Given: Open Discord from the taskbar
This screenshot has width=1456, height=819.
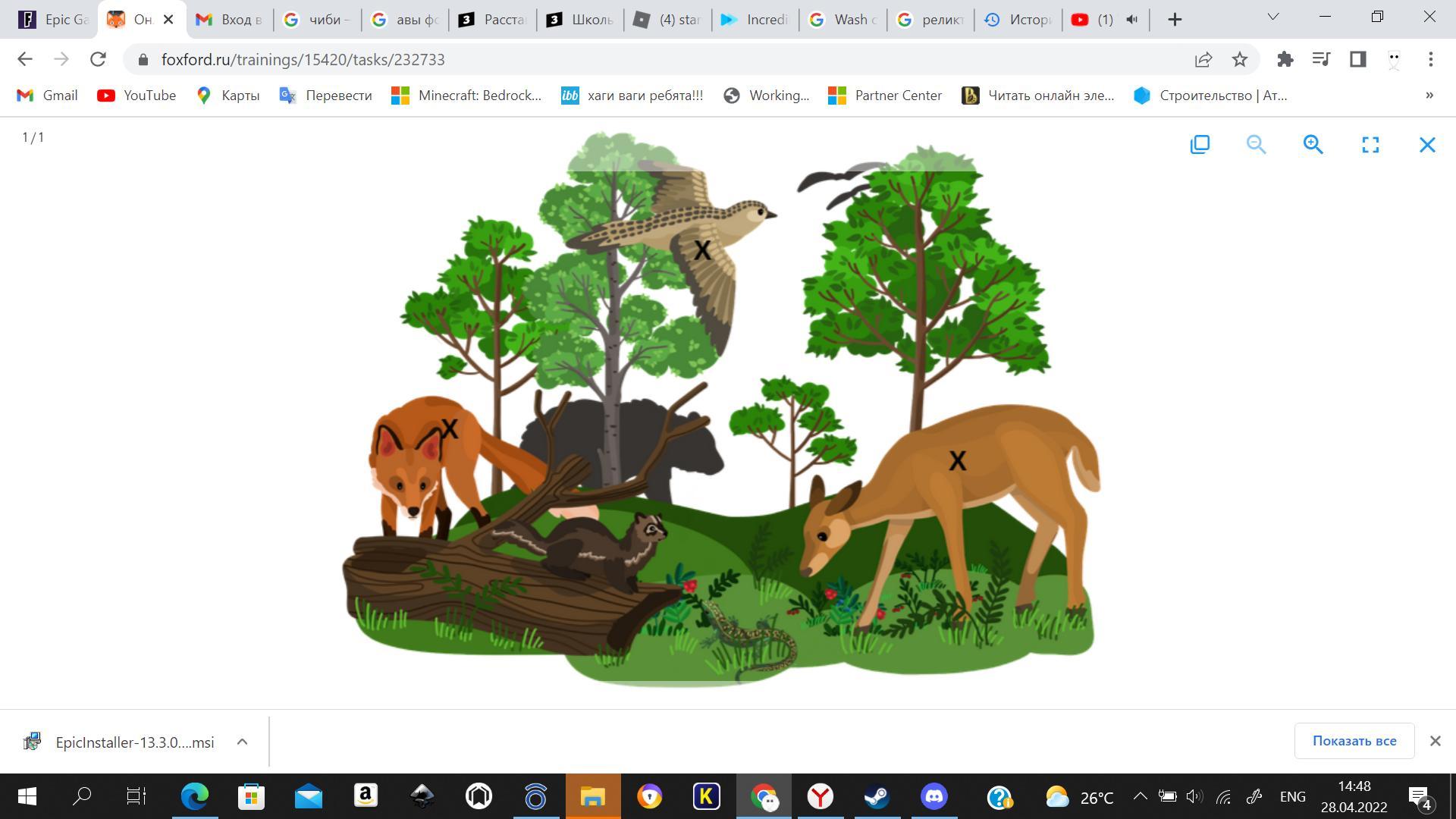Looking at the screenshot, I should point(934,796).
